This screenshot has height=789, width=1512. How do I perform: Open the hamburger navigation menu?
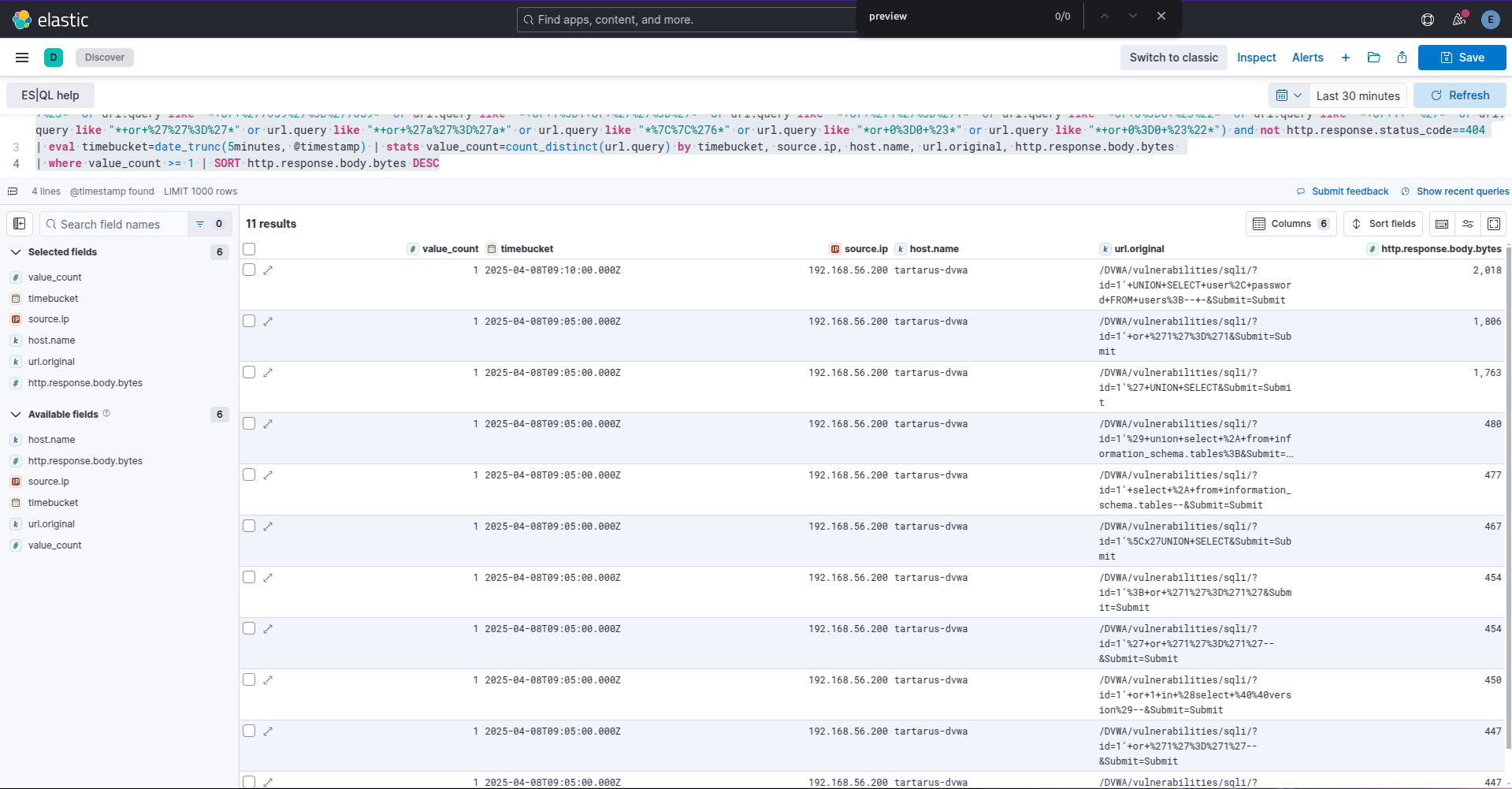pos(22,58)
